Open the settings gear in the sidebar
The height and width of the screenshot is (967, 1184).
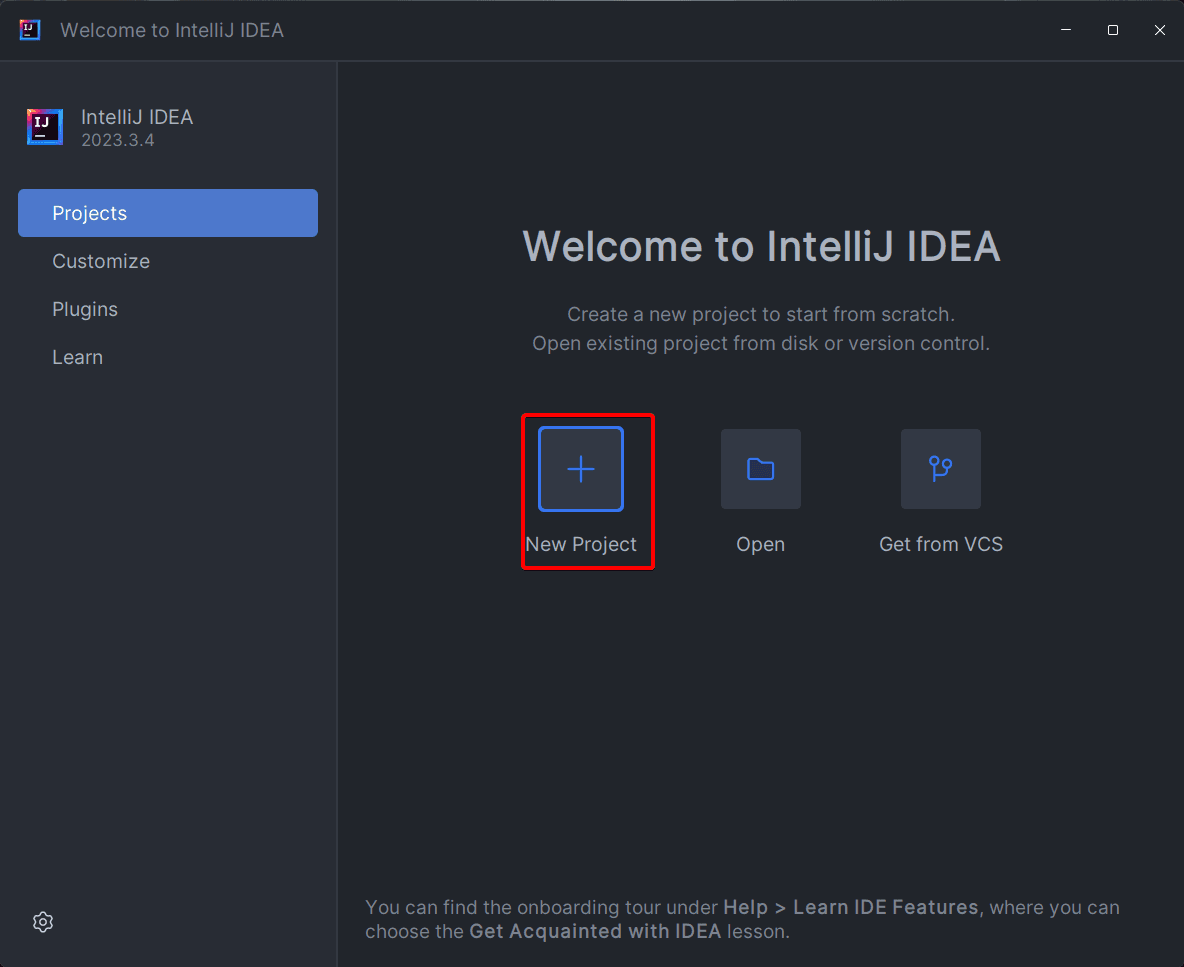[x=43, y=922]
